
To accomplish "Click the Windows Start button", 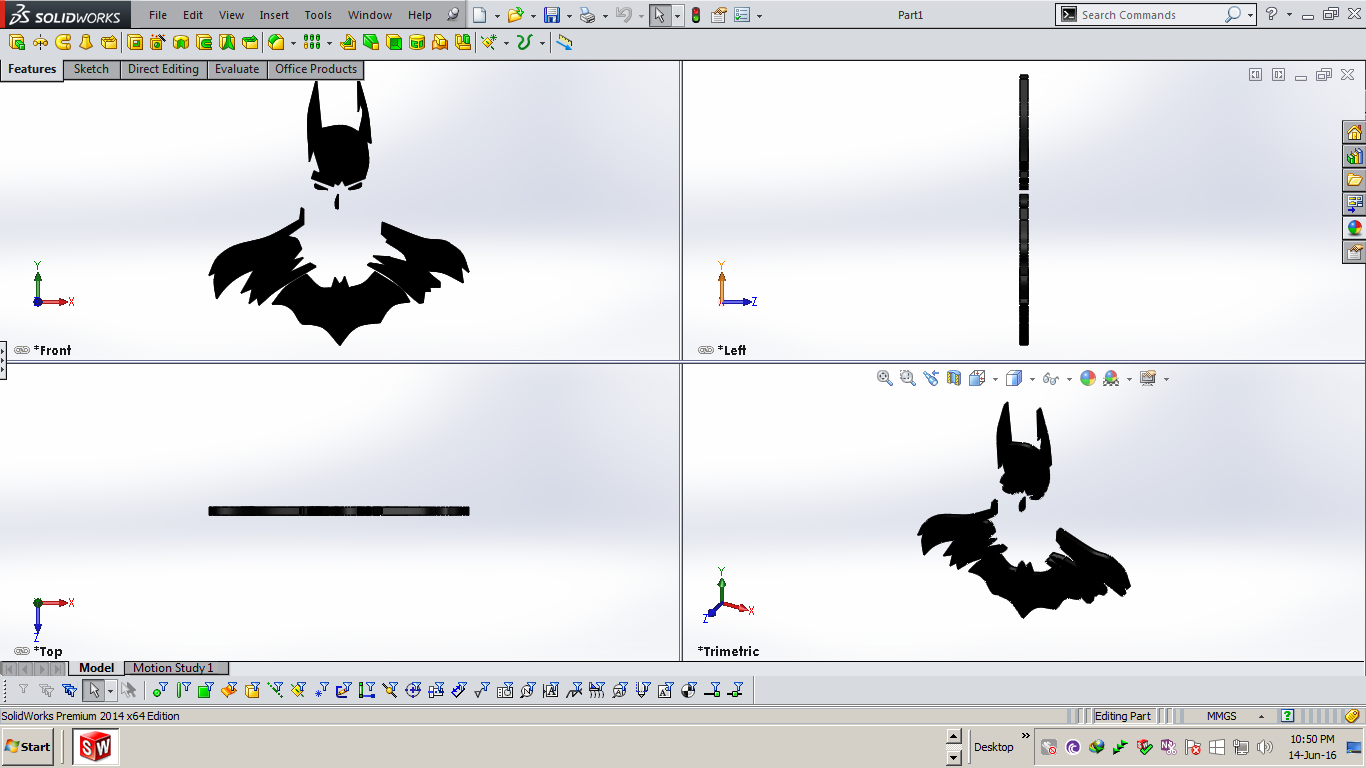I will [28, 747].
